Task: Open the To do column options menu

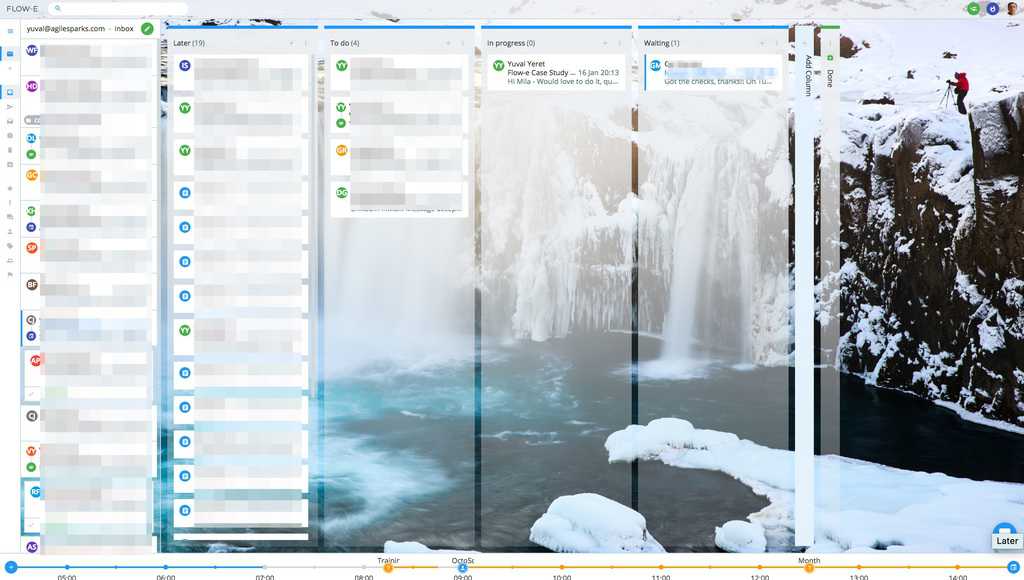Action: tap(462, 43)
